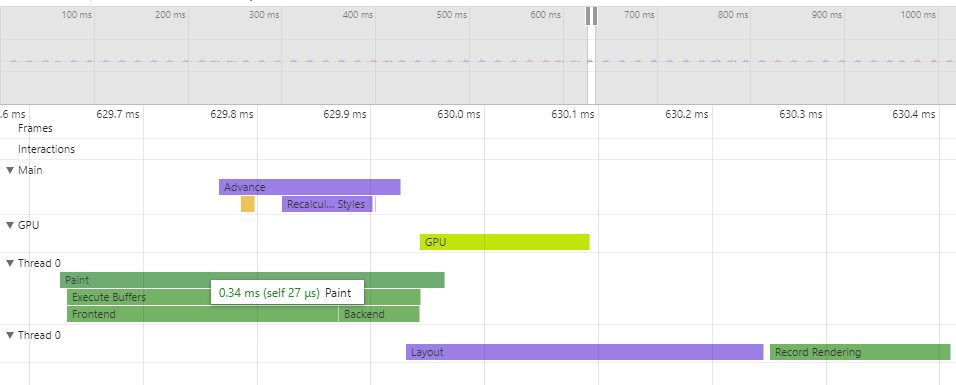Select the Record Rendering event
This screenshot has height=385, width=956.
(x=860, y=352)
